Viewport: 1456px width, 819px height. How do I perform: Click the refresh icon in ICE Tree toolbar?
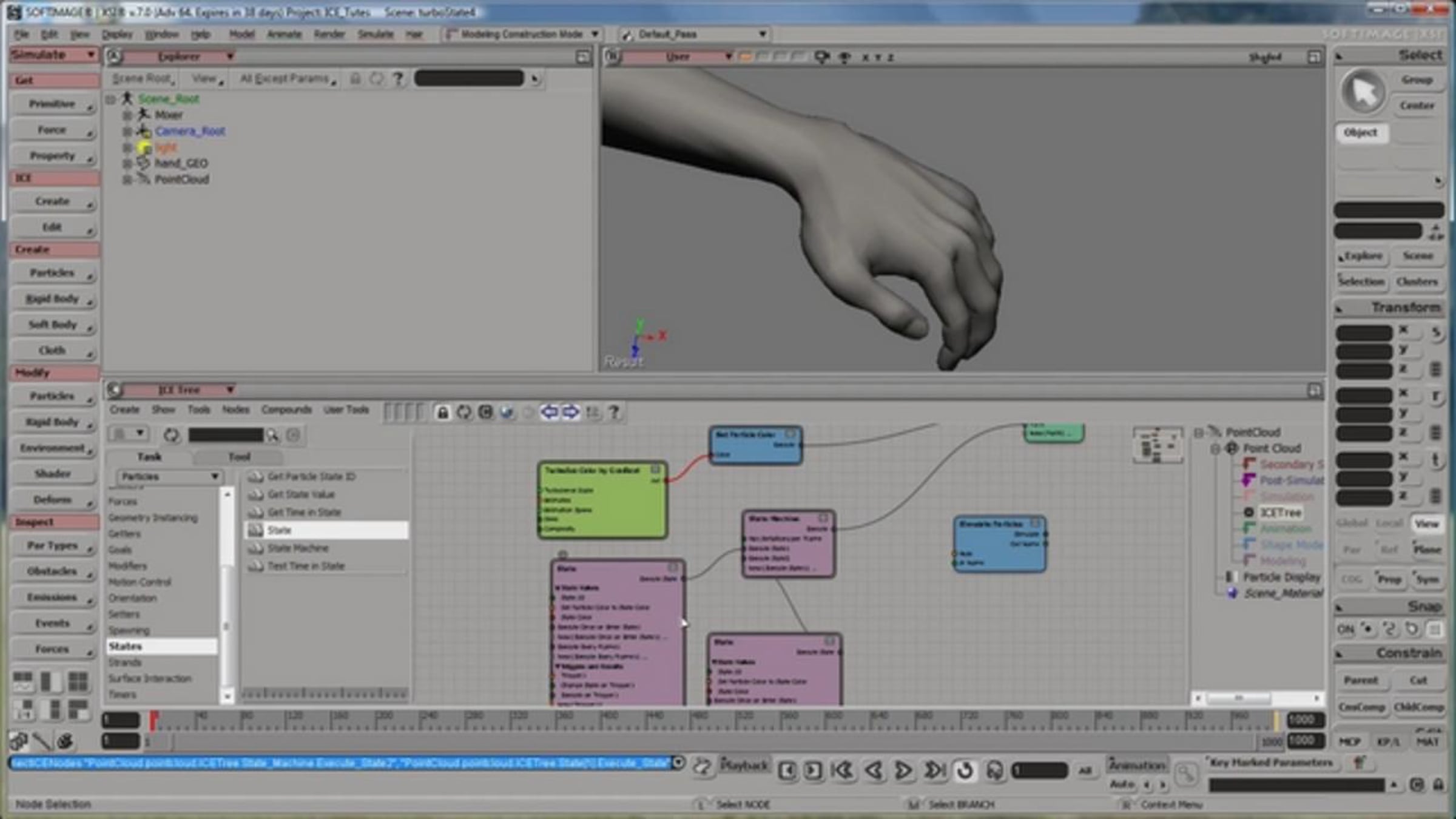(x=464, y=413)
